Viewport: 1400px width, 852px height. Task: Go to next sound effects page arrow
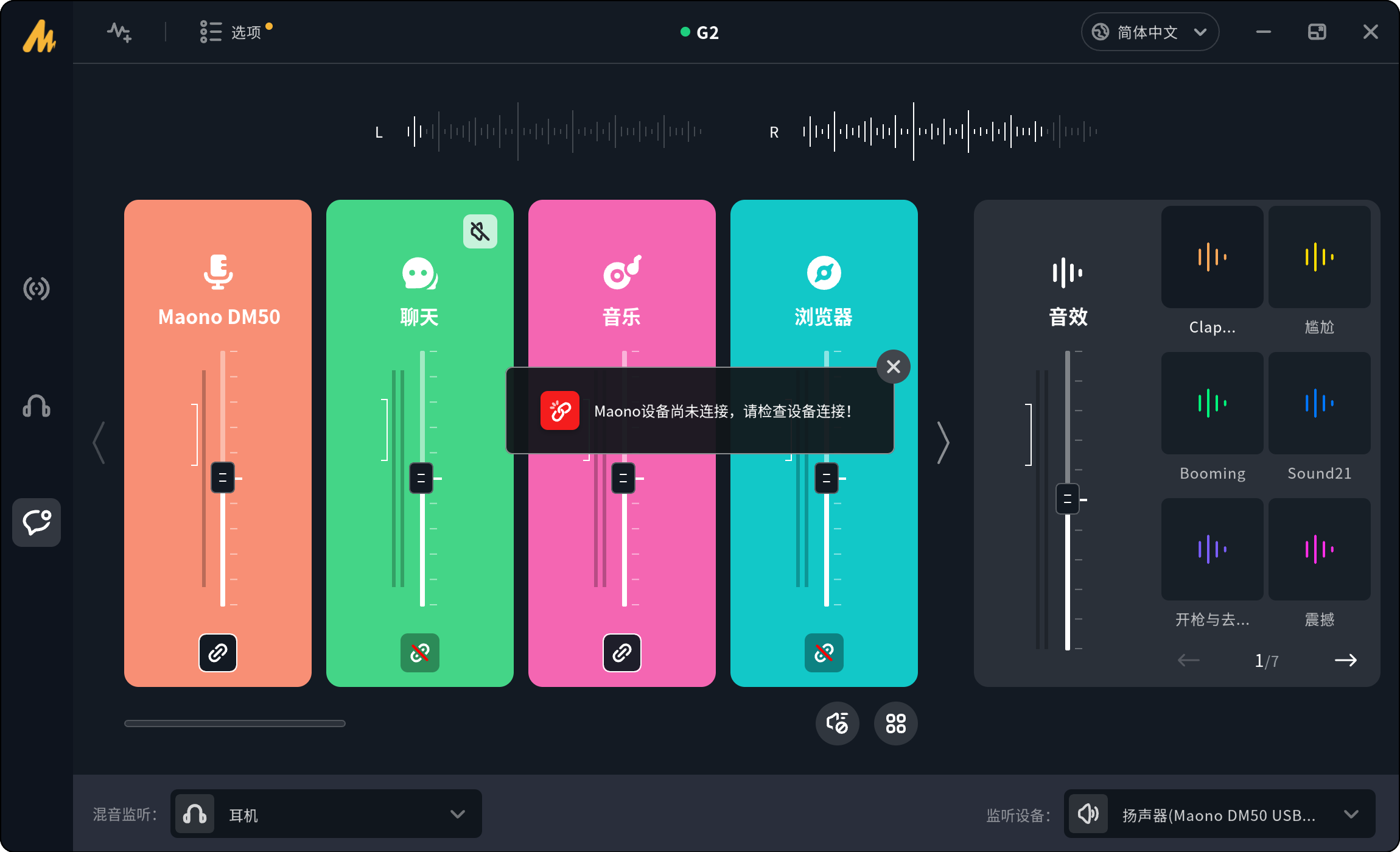1345,660
